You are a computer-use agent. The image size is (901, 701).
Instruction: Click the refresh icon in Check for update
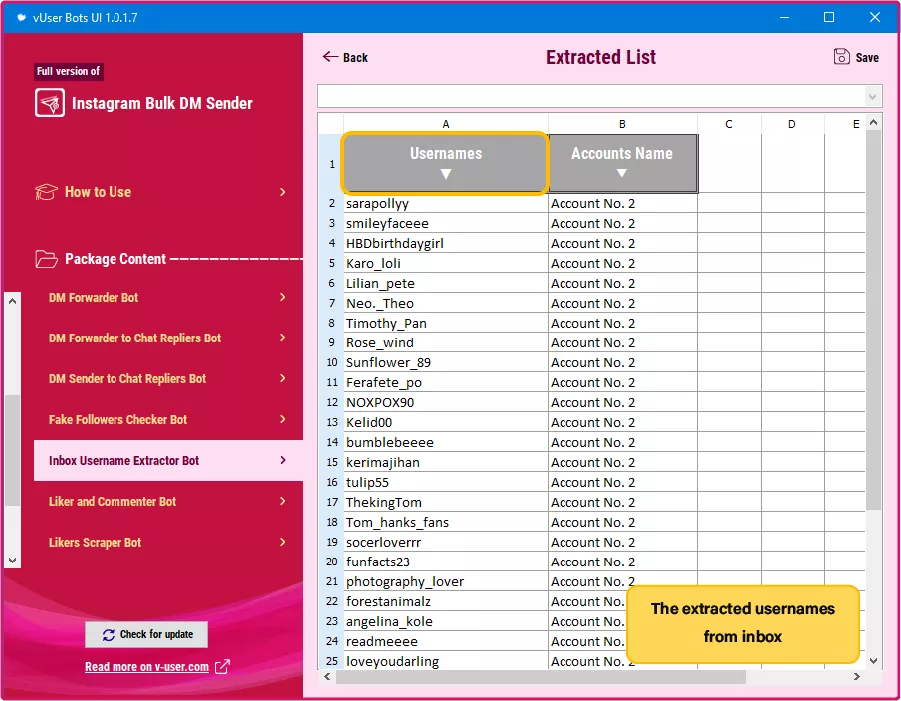109,634
